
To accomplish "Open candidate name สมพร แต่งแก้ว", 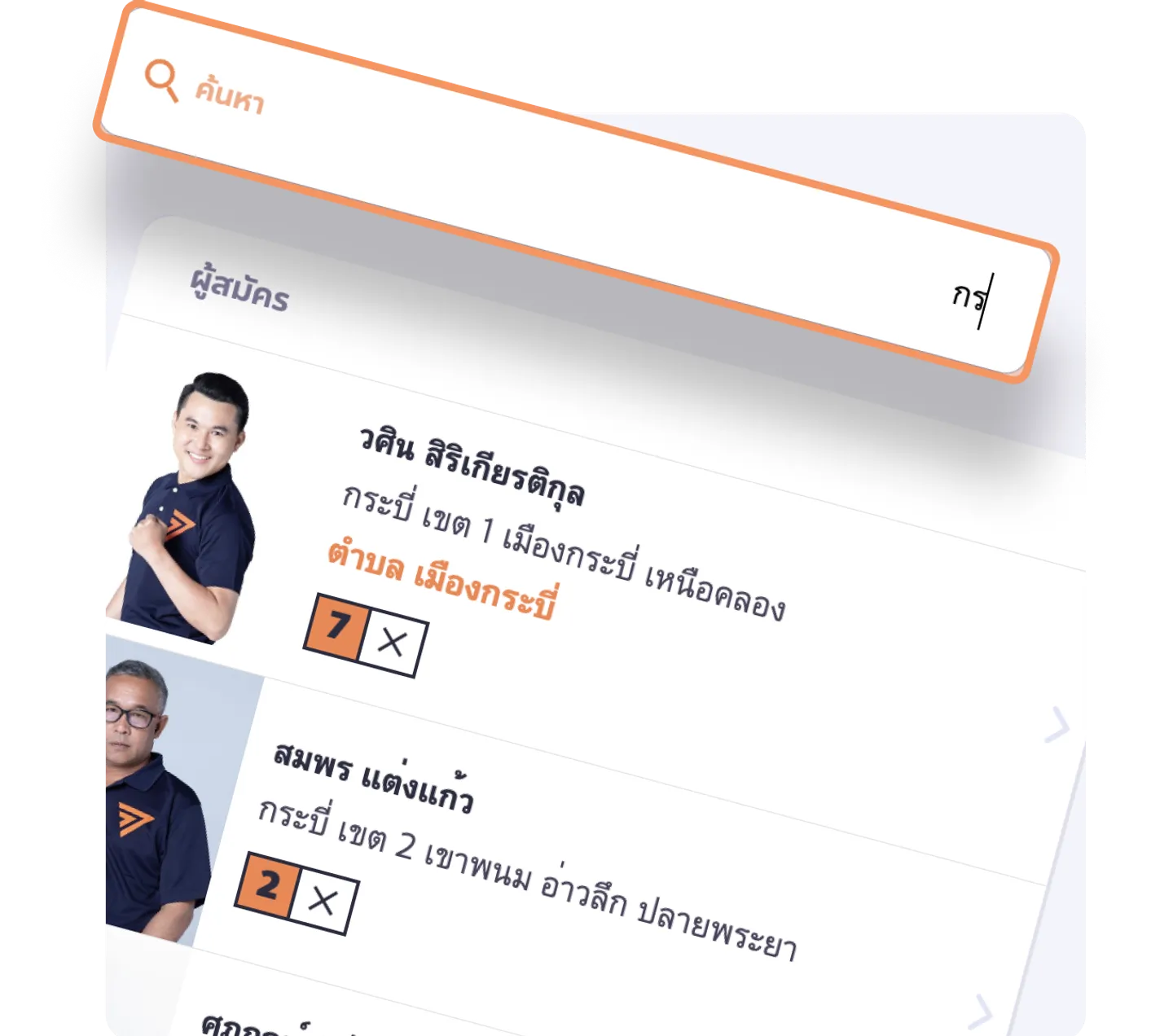I will pos(373,777).
